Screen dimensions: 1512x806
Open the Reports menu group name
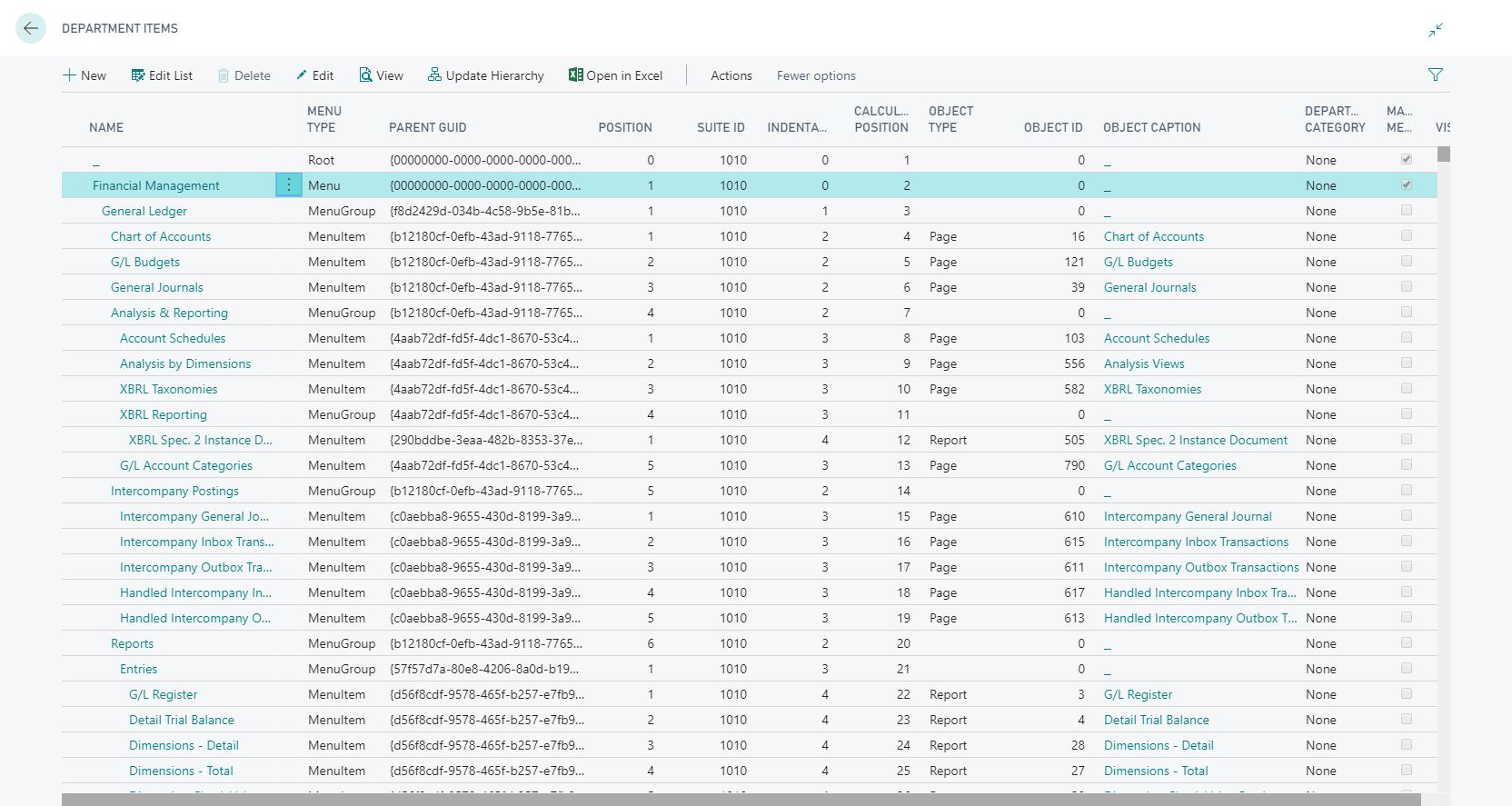(x=132, y=643)
